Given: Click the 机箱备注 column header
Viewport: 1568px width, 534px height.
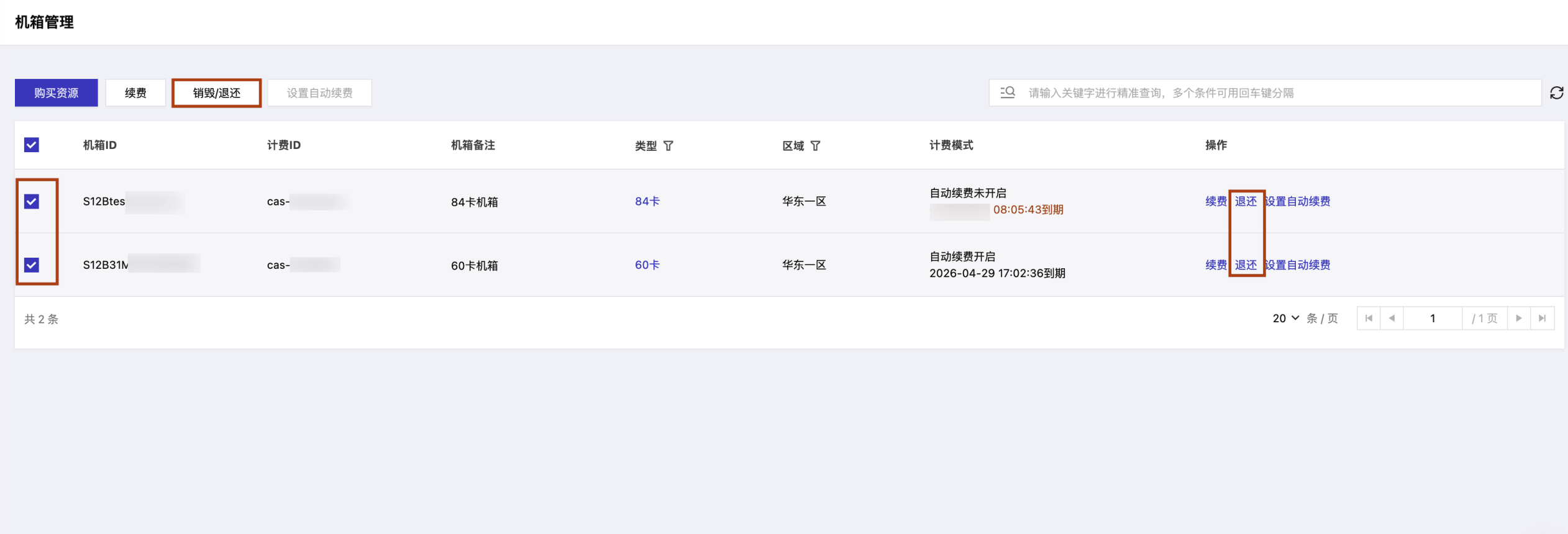Looking at the screenshot, I should click(473, 145).
